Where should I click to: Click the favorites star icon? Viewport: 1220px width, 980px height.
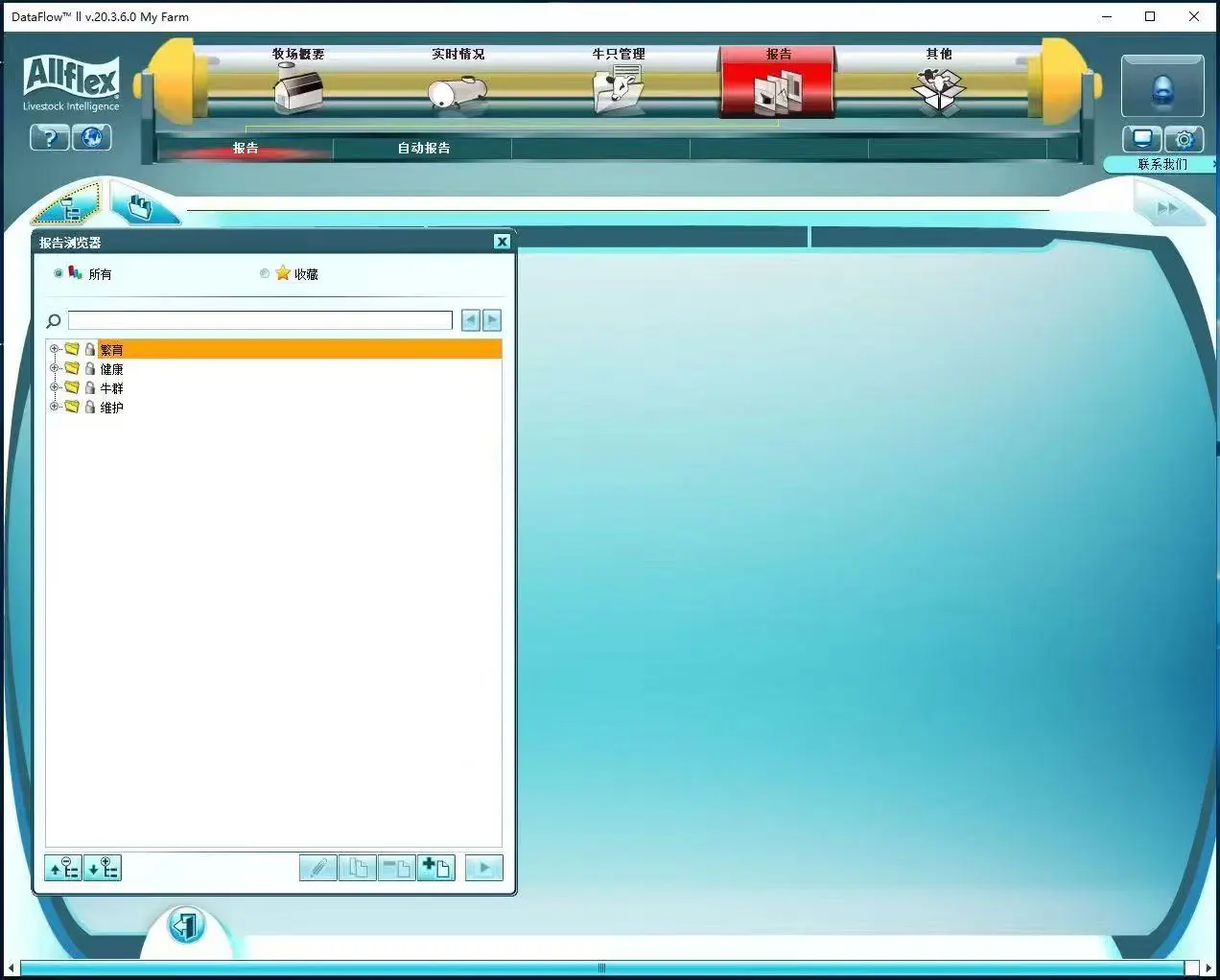click(x=283, y=272)
